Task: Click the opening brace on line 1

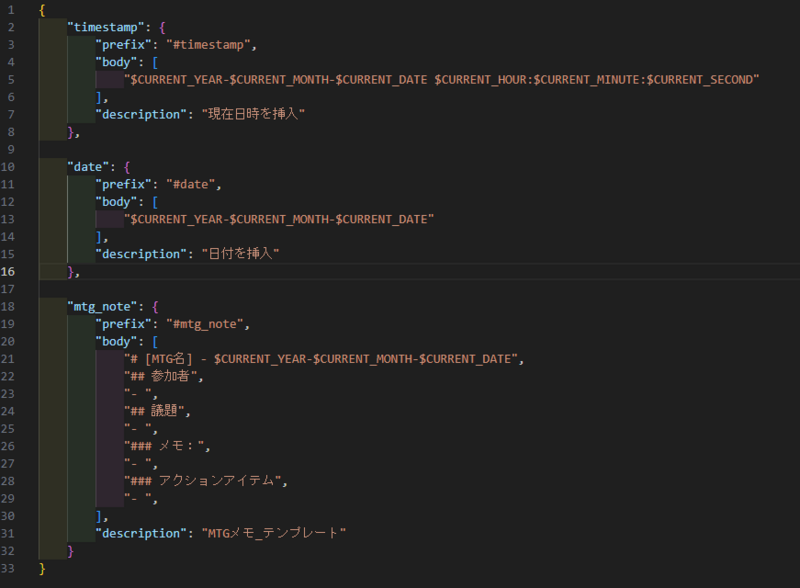Action: click(42, 10)
